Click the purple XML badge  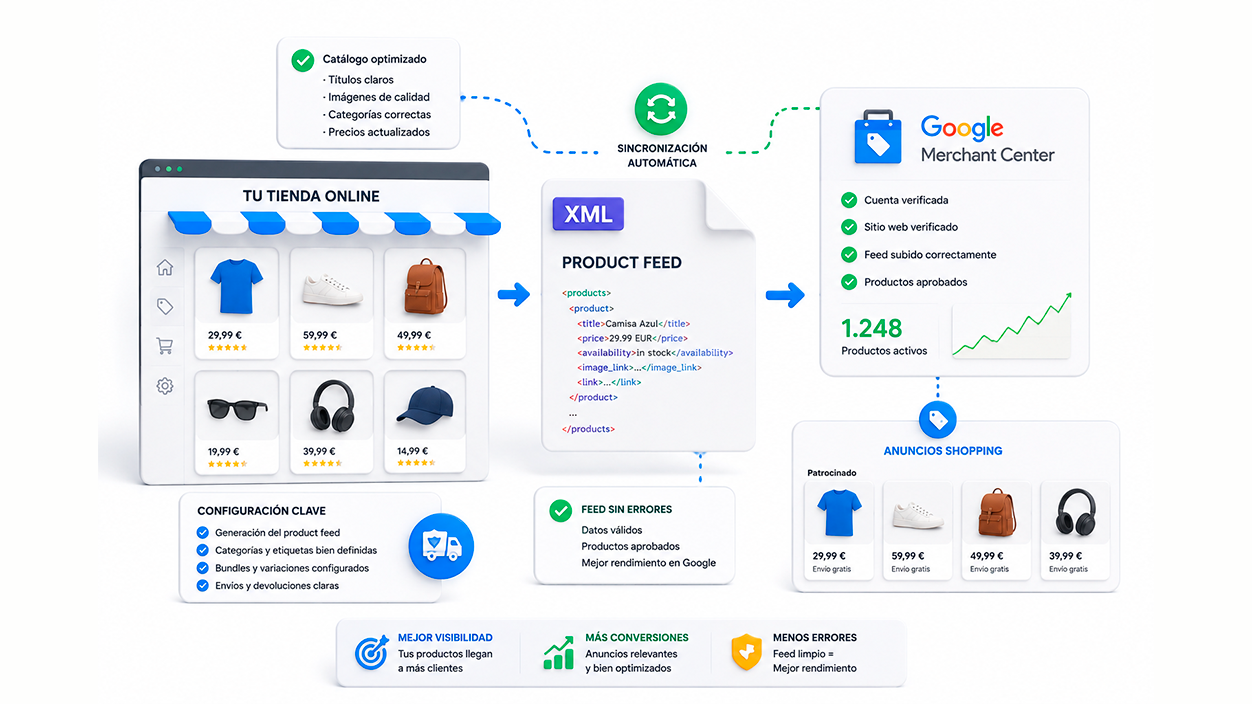pyautogui.click(x=588, y=214)
